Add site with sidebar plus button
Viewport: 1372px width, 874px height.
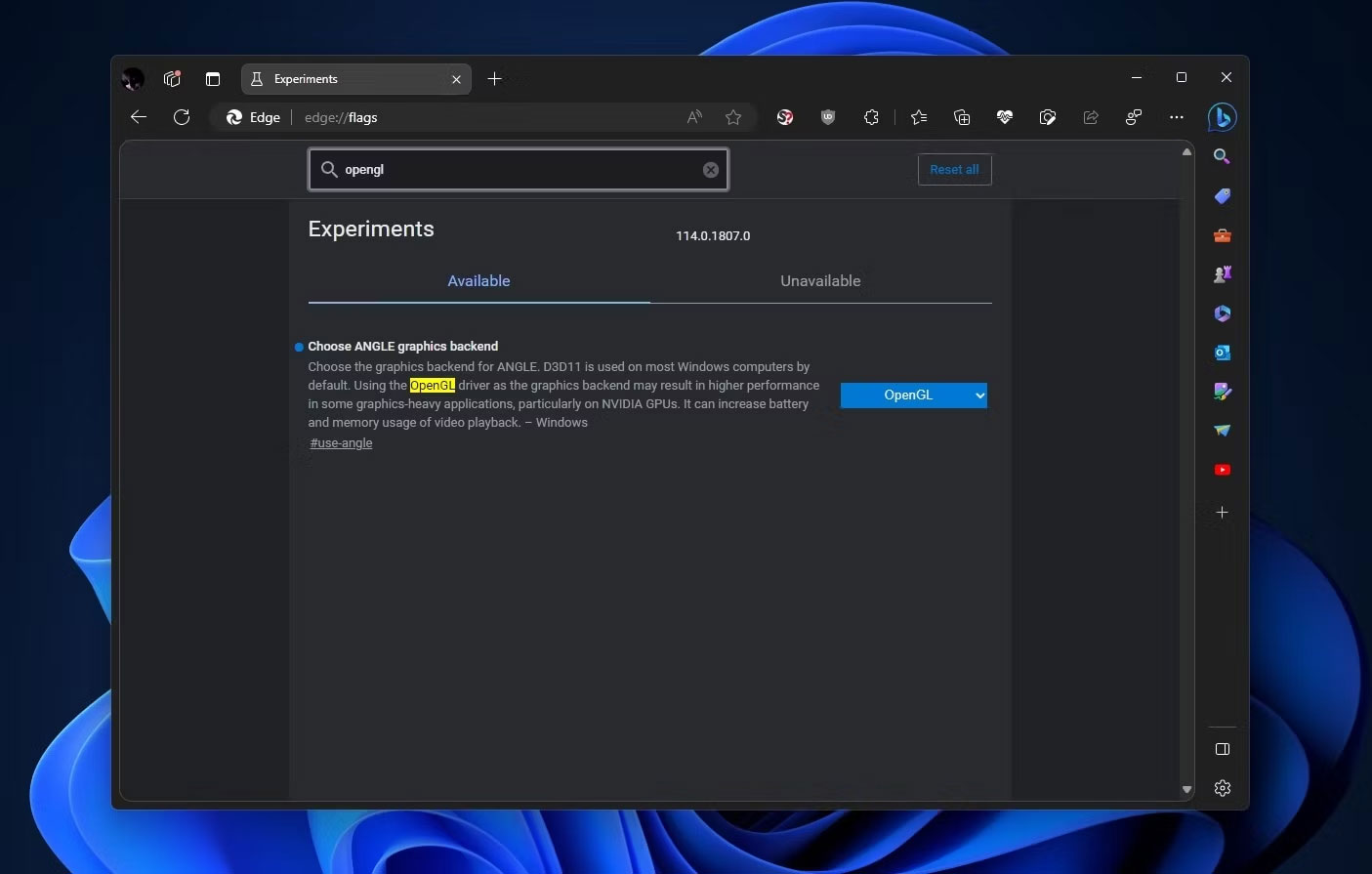click(x=1222, y=512)
